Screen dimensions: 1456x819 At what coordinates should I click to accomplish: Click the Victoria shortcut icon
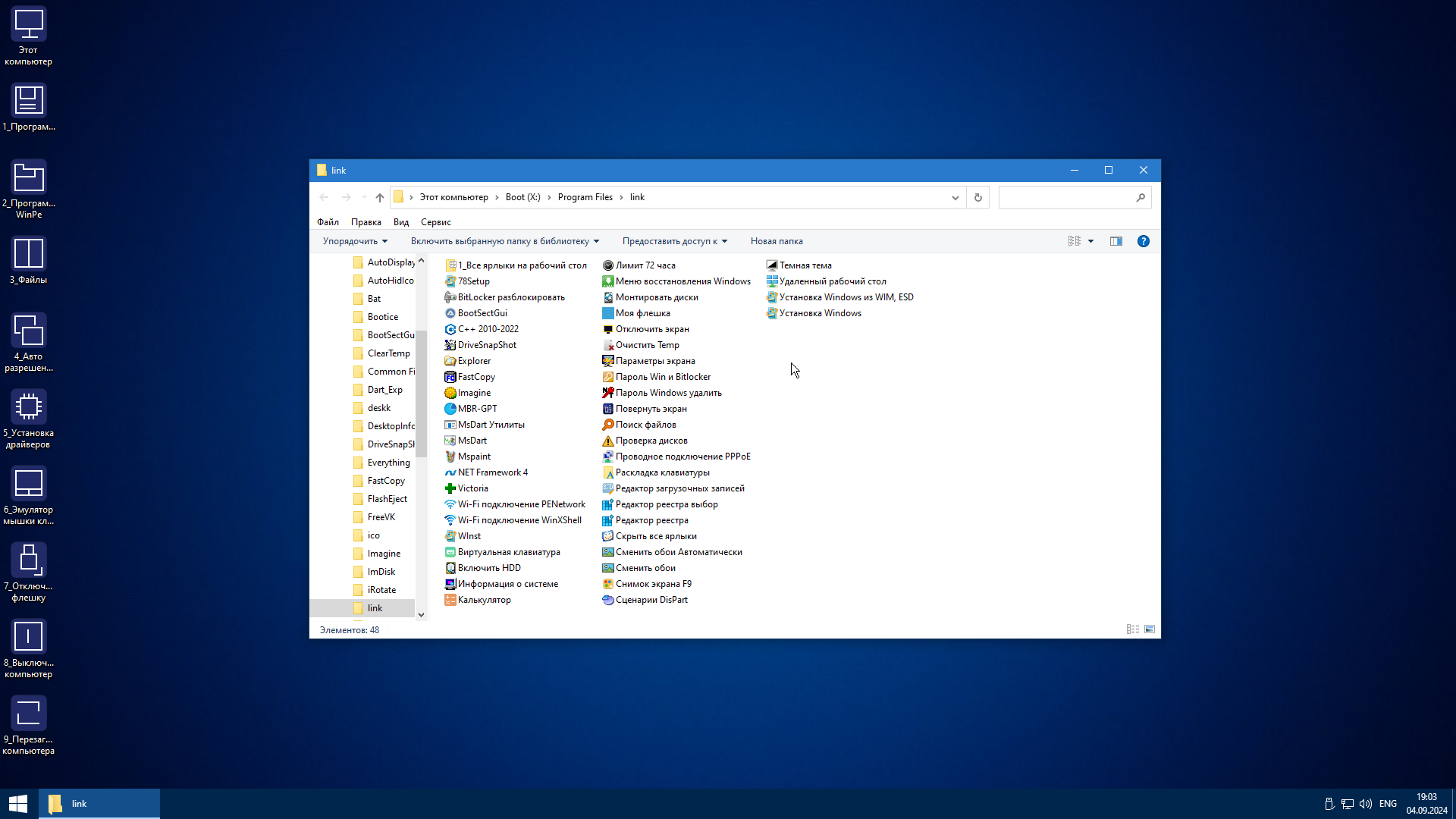450,488
